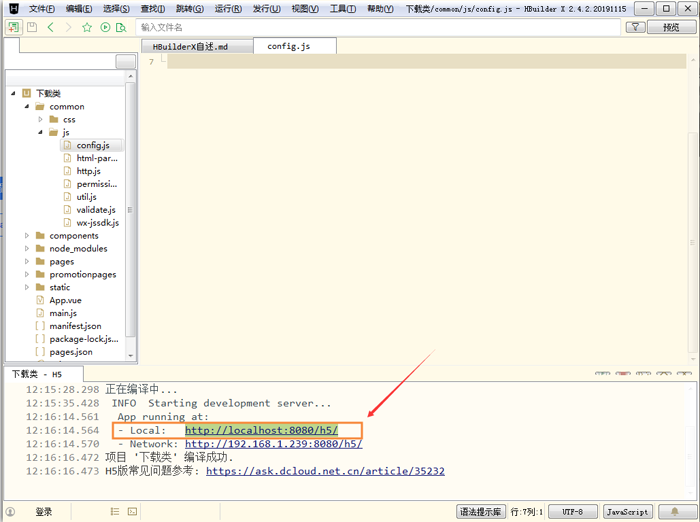This screenshot has width=700, height=522.
Task: Click the HBuilder X logo icon
Action: click(14, 8)
